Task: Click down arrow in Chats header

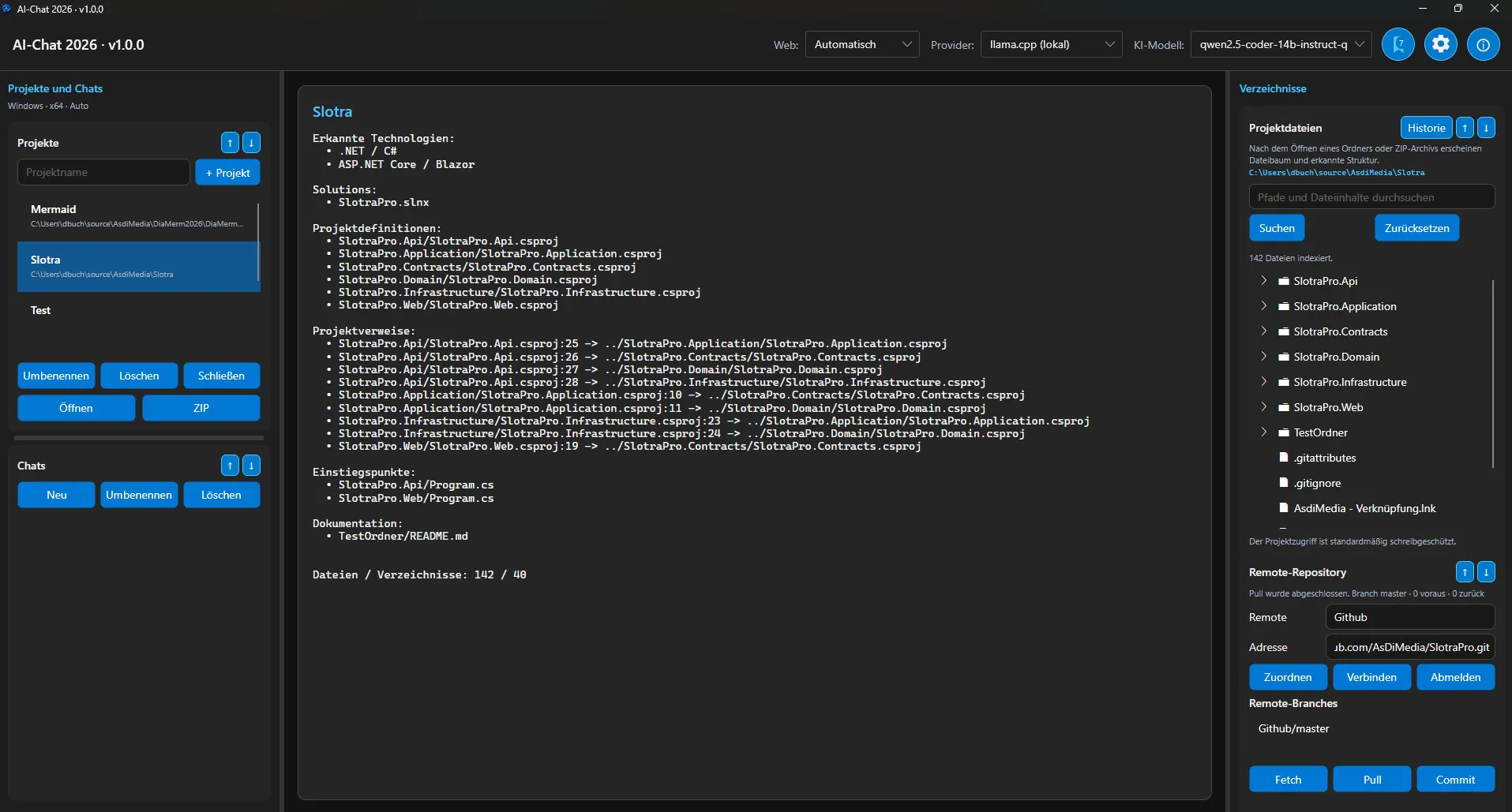Action: tap(251, 466)
